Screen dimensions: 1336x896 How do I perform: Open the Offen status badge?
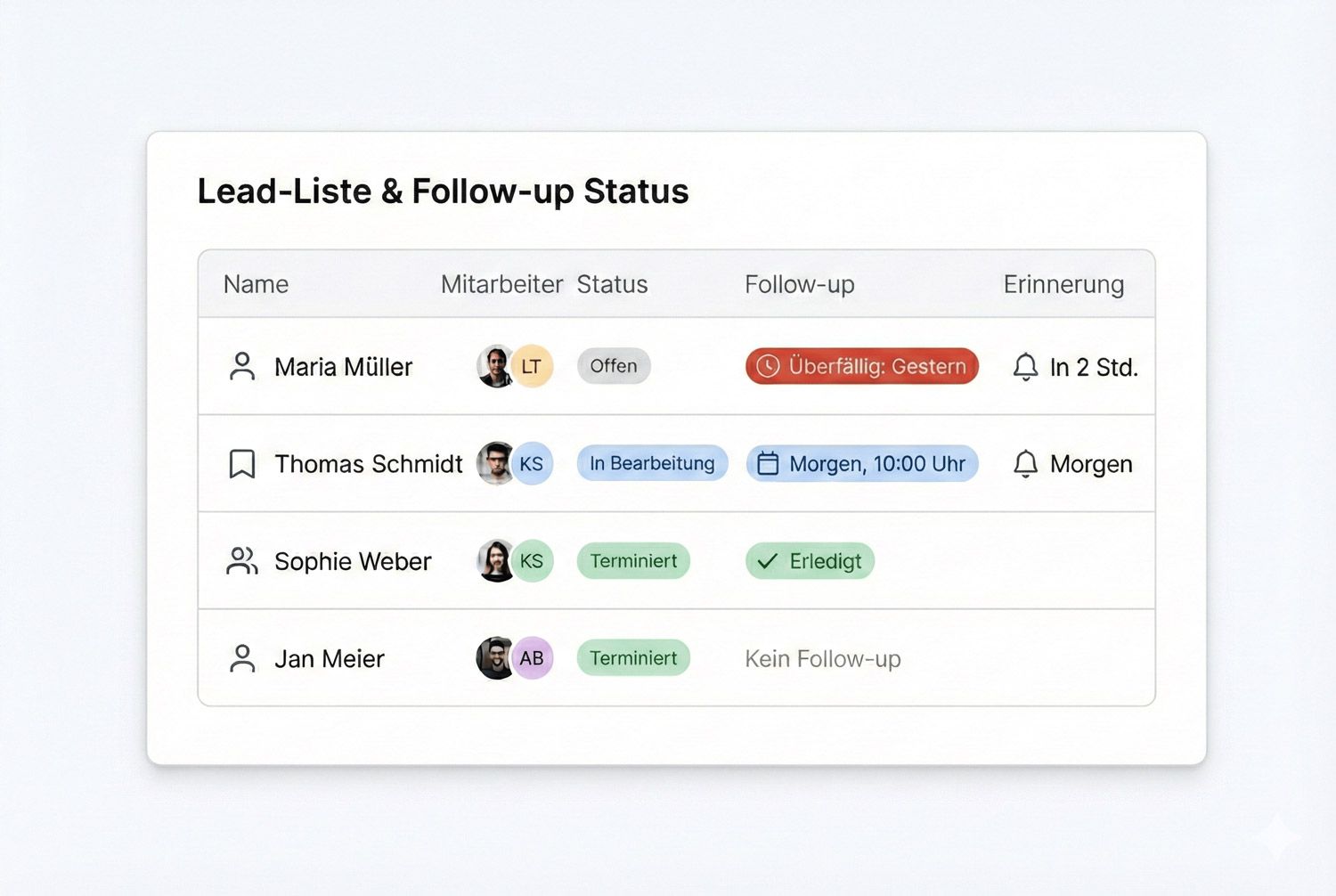pyautogui.click(x=614, y=366)
